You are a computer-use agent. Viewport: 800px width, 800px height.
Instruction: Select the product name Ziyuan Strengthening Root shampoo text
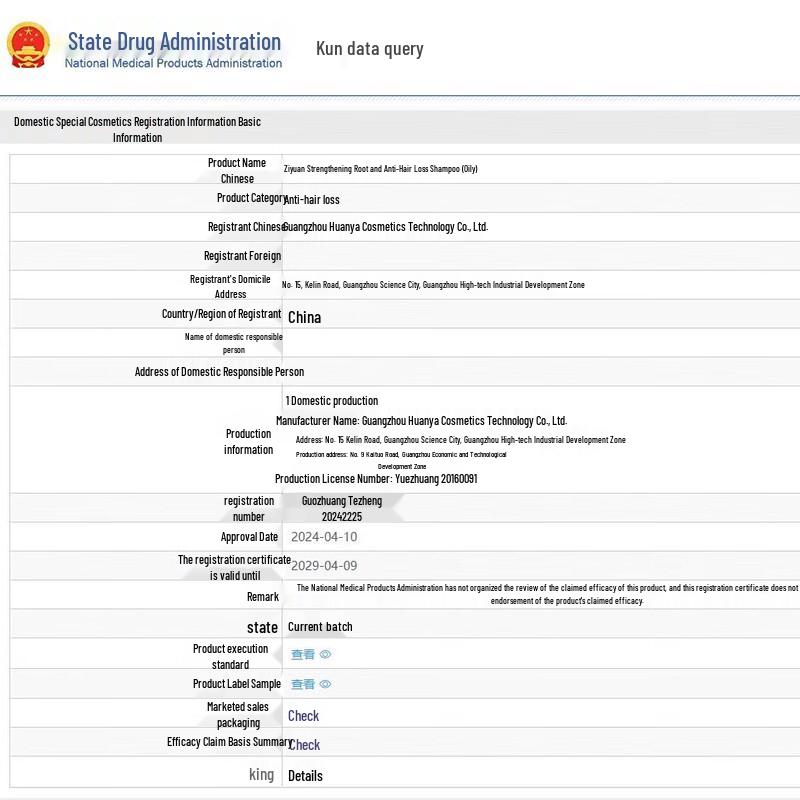tap(381, 169)
